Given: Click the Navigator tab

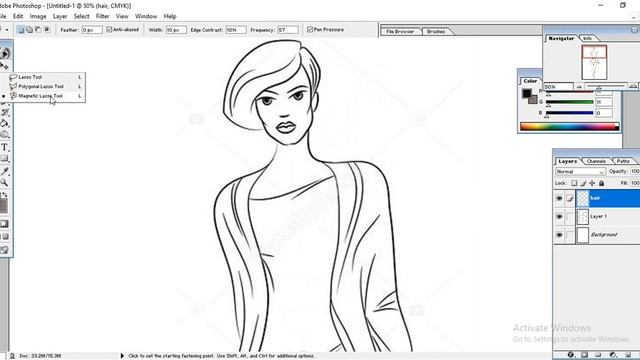Looking at the screenshot, I should tap(561, 38).
